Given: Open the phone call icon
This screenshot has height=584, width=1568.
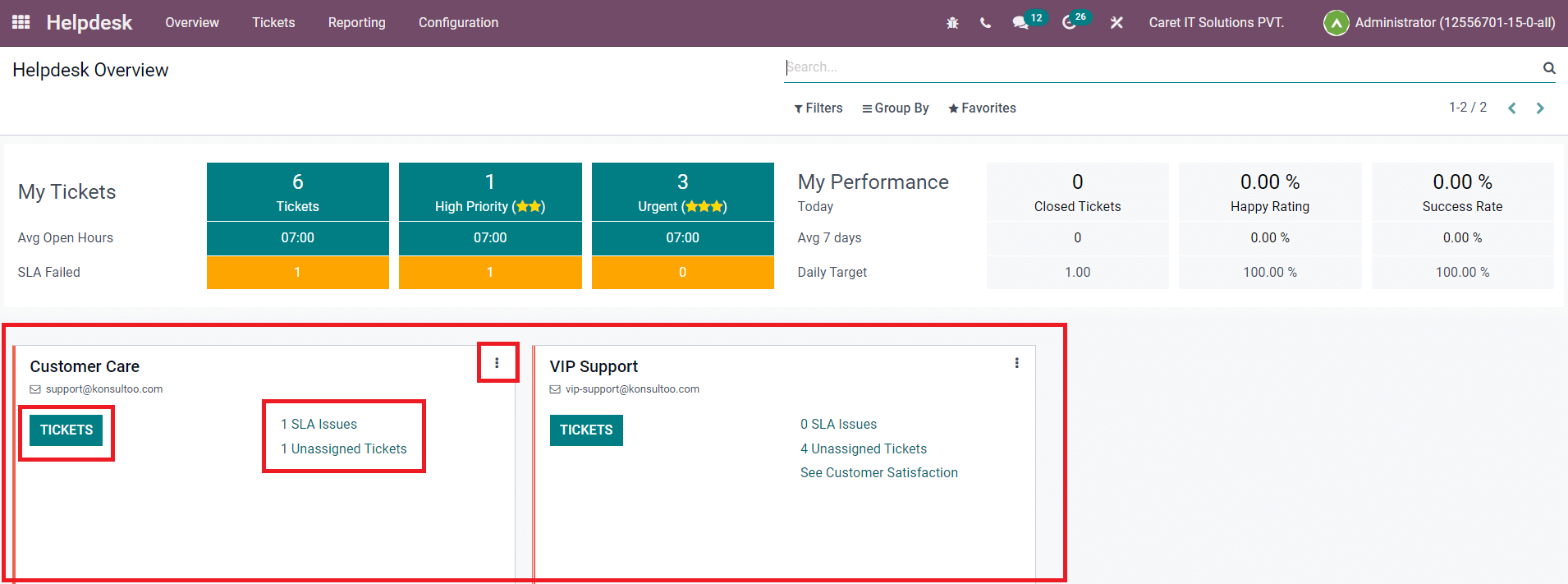Looking at the screenshot, I should pos(985,23).
